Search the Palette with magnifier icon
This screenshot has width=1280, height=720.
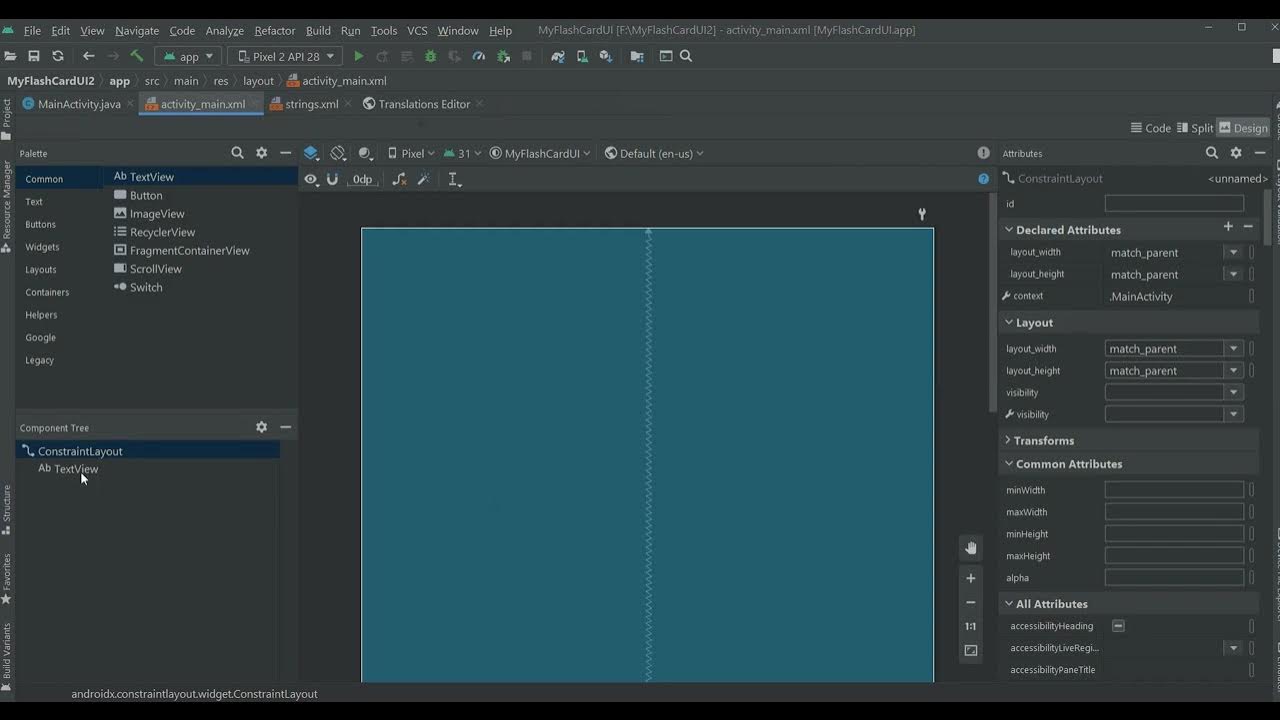point(237,153)
